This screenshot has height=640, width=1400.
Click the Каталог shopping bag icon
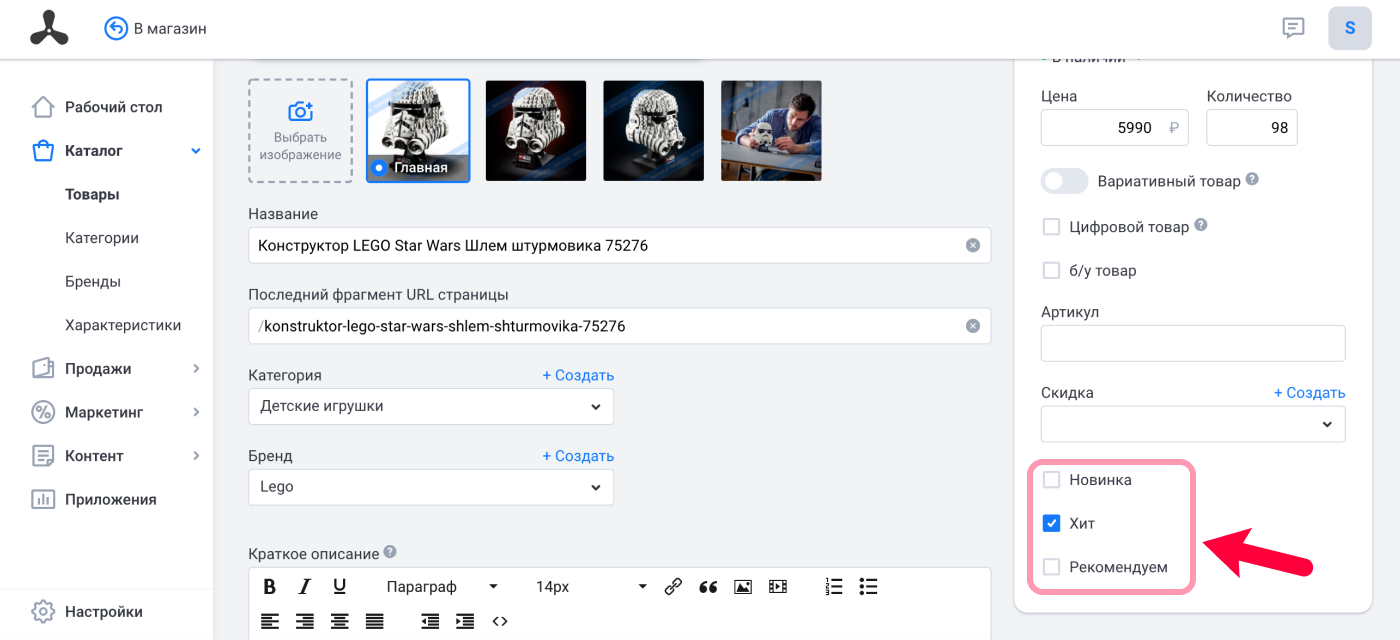click(x=42, y=151)
